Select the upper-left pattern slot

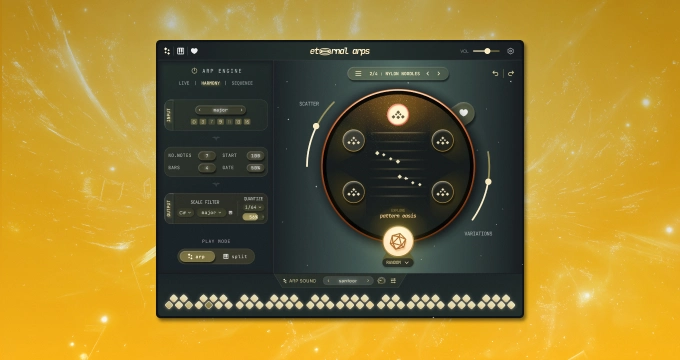click(x=353, y=141)
